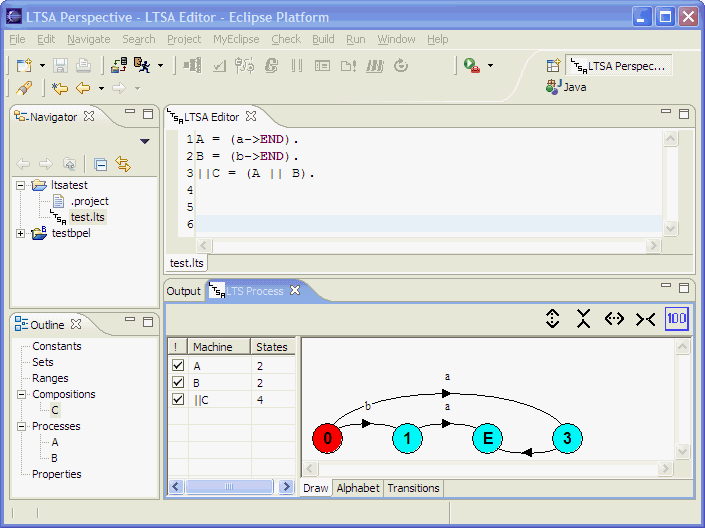
Task: Click the machine table horizontal scrollbar
Action: pyautogui.click(x=228, y=487)
